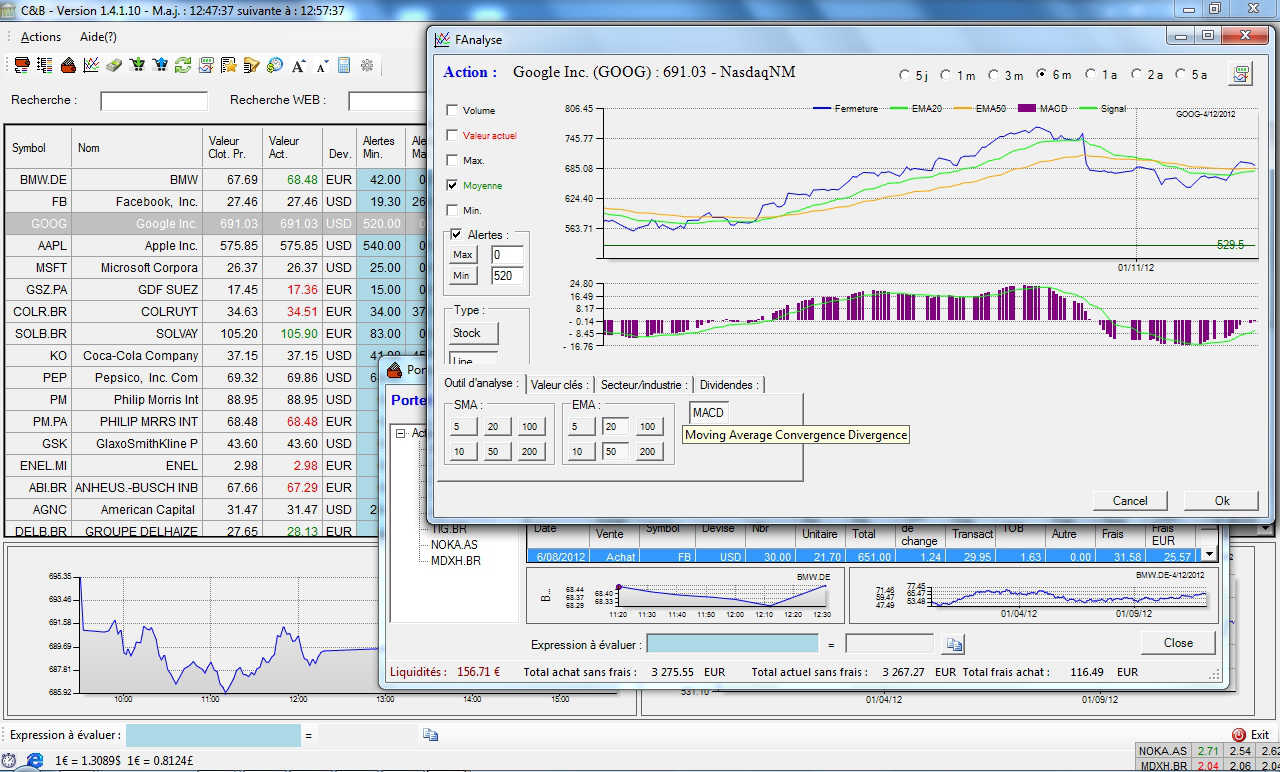Click Ok in FAnalyse dialog

click(1222, 500)
